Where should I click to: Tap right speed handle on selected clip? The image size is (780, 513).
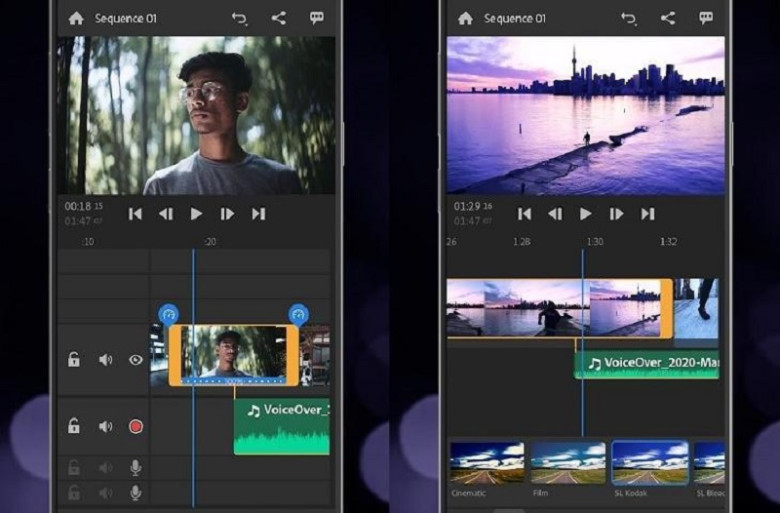(298, 314)
